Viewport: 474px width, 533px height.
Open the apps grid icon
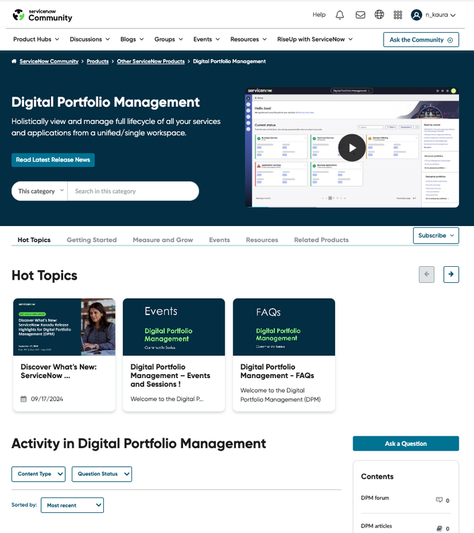(398, 15)
